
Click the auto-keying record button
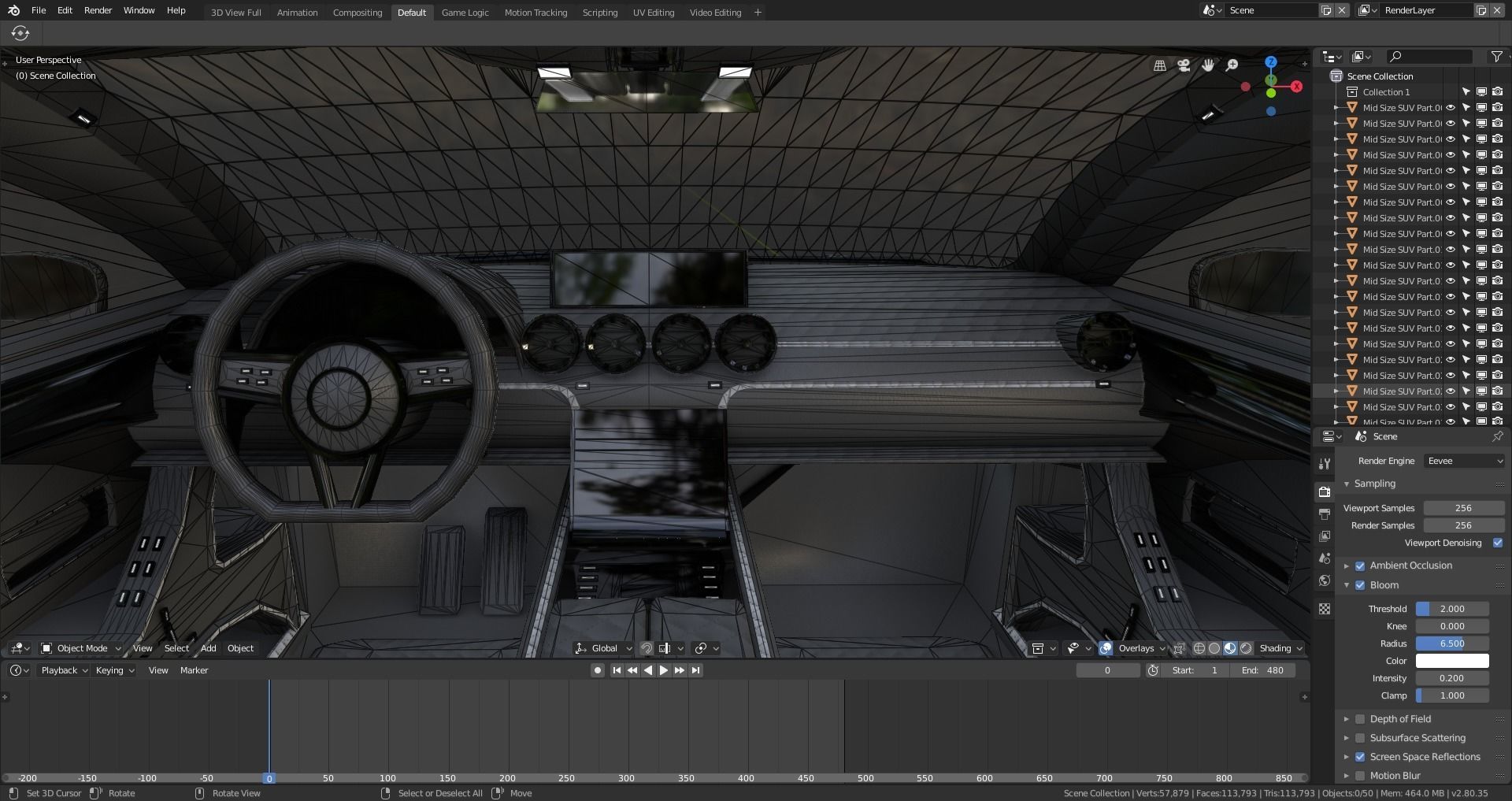(598, 670)
